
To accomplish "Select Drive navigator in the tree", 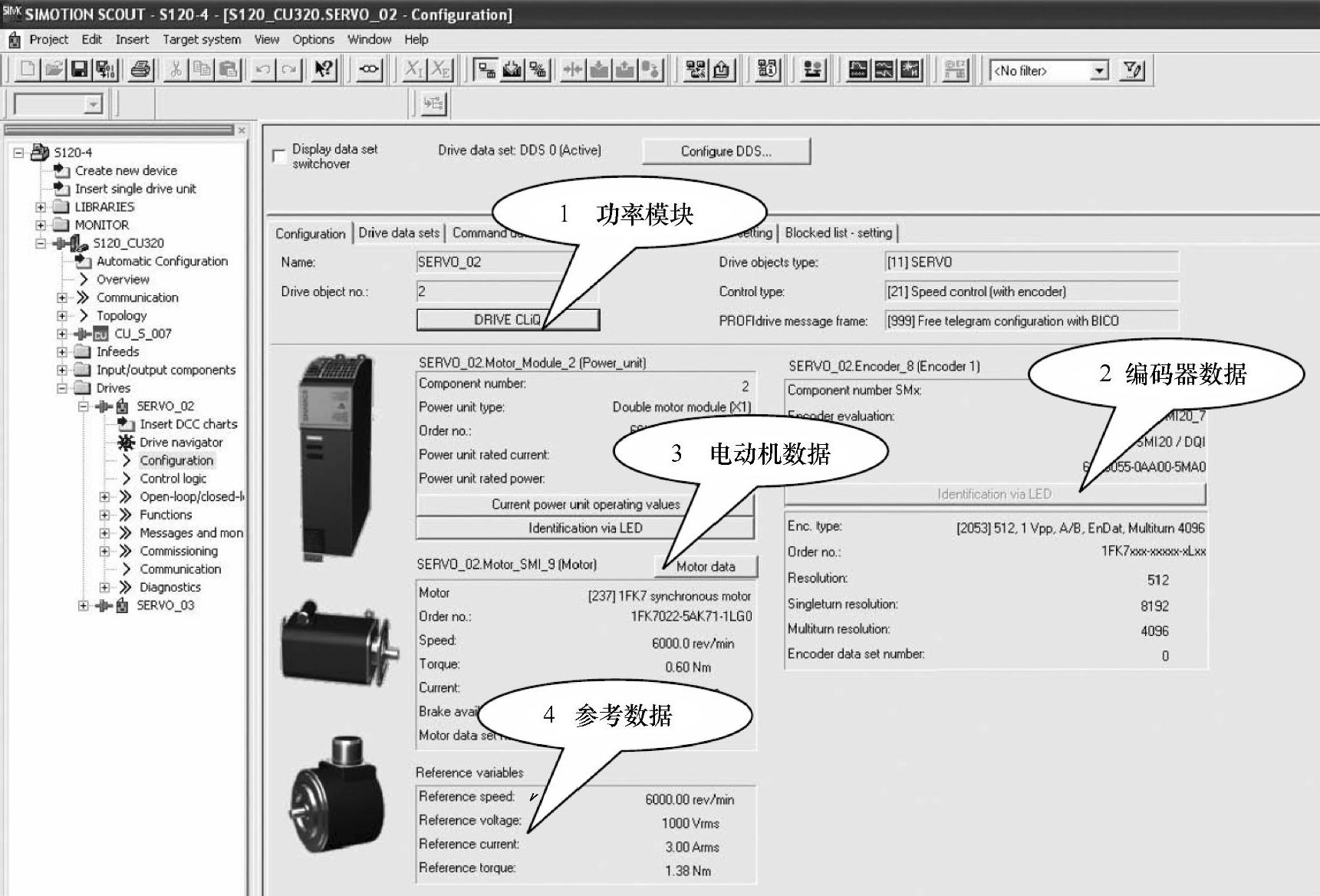I will [x=181, y=442].
